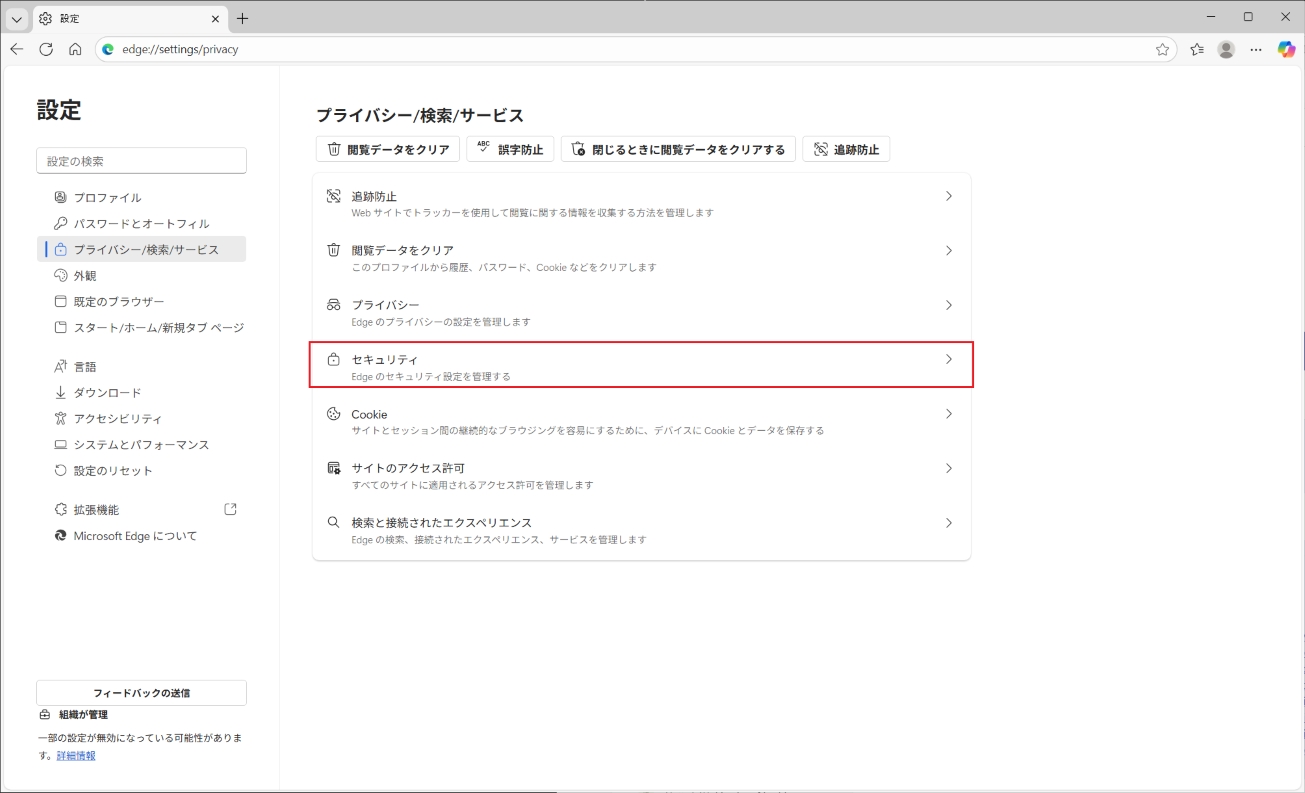The height and width of the screenshot is (793, 1305).
Task: Click the 閲覧データをクリア button at top
Action: tap(388, 149)
